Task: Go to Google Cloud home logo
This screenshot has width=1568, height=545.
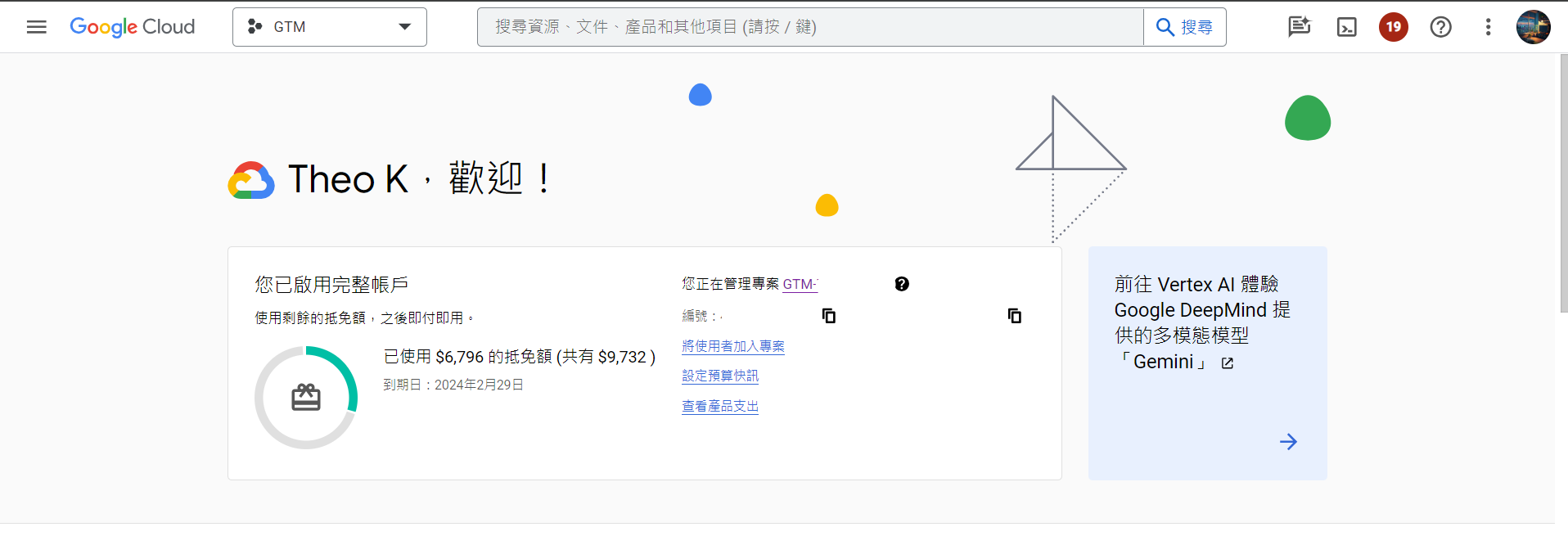Action: (133, 27)
